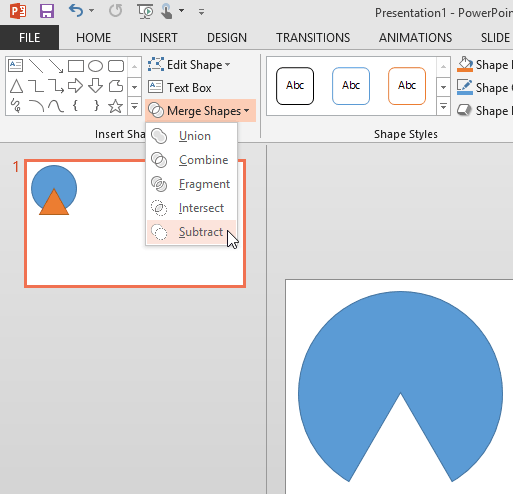513x494 pixels.
Task: Apply the orange outline Abc shape style
Action: pyautogui.click(x=407, y=86)
